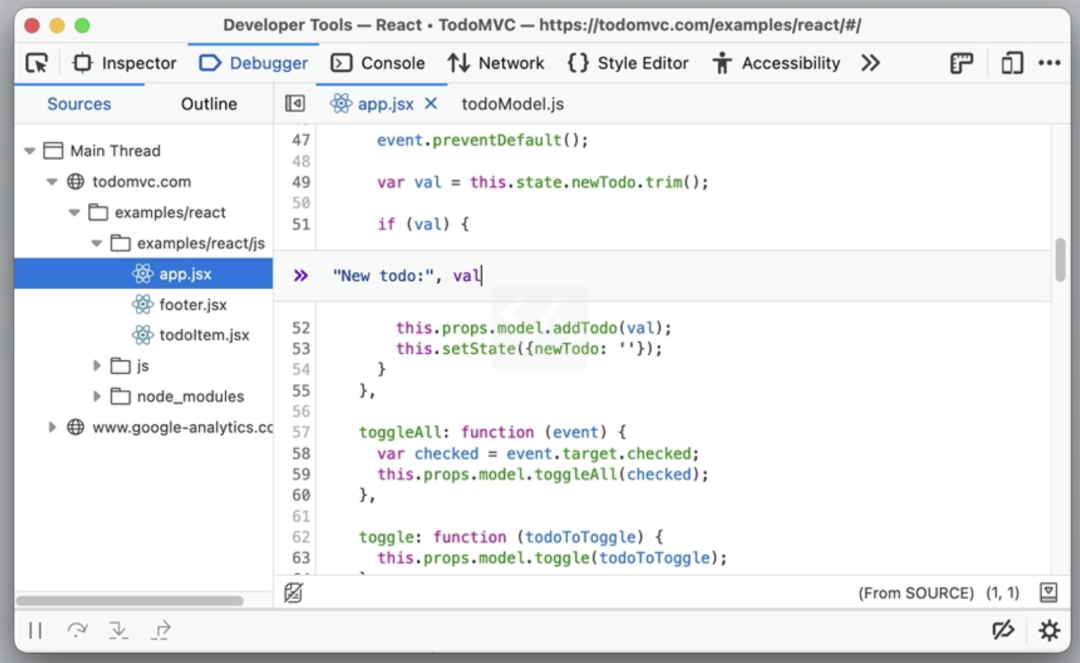Viewport: 1080px width, 663px height.
Task: Click the examples/react/js folder icon
Action: coord(121,242)
